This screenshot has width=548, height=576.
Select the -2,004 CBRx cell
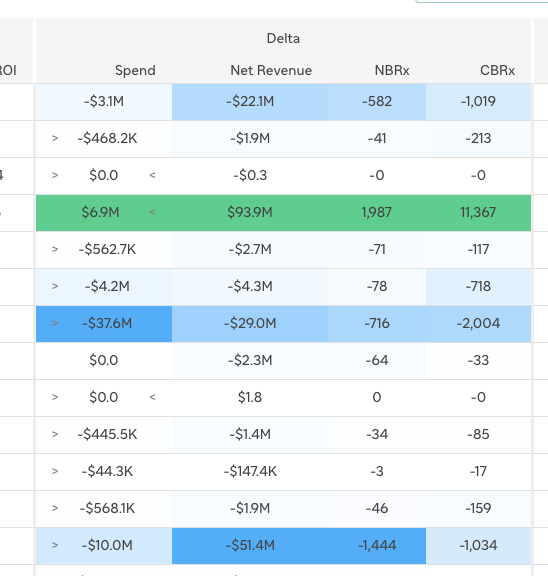[x=478, y=323]
